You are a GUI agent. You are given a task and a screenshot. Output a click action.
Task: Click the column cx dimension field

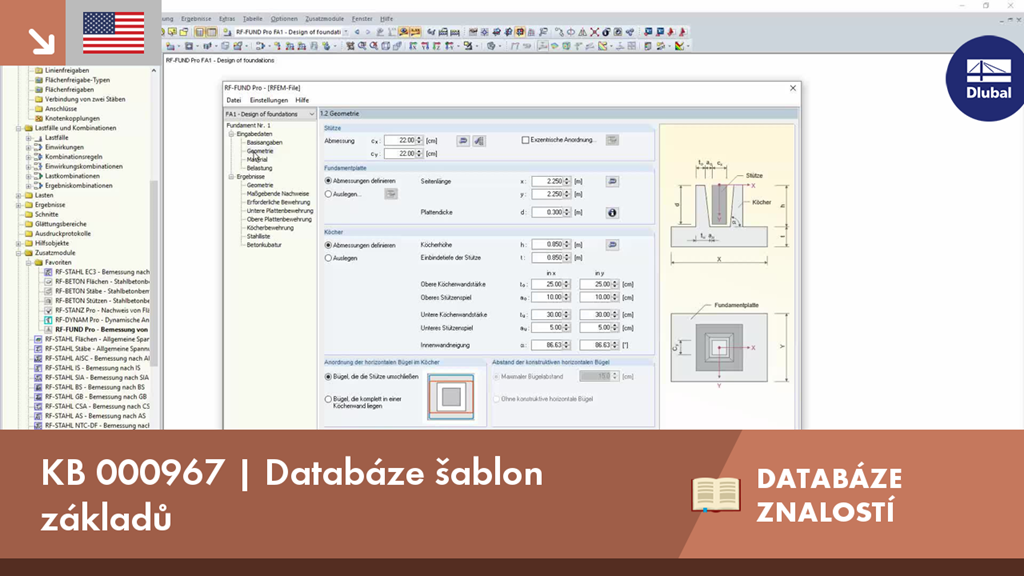pyautogui.click(x=400, y=140)
